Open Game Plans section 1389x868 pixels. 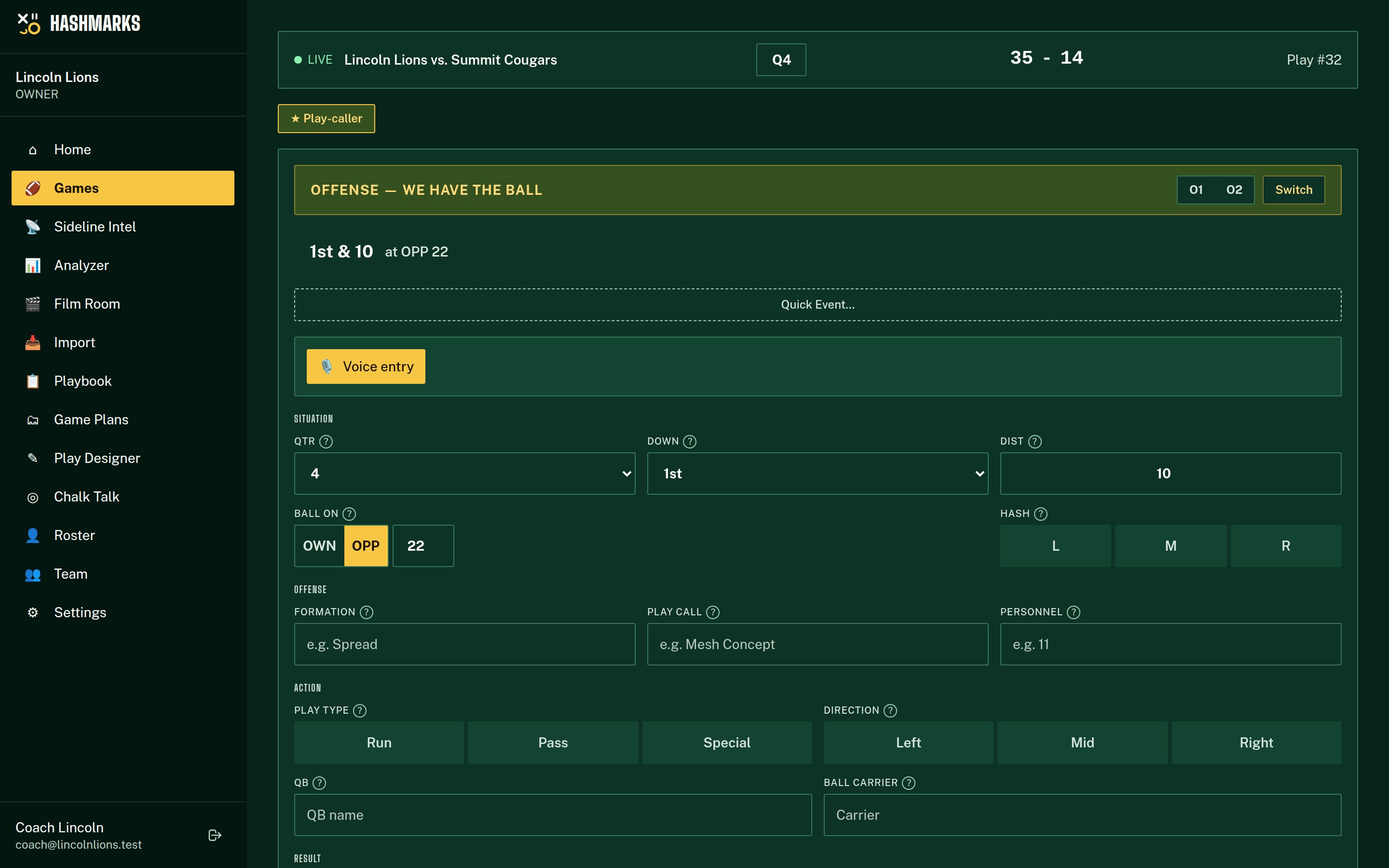click(123, 420)
